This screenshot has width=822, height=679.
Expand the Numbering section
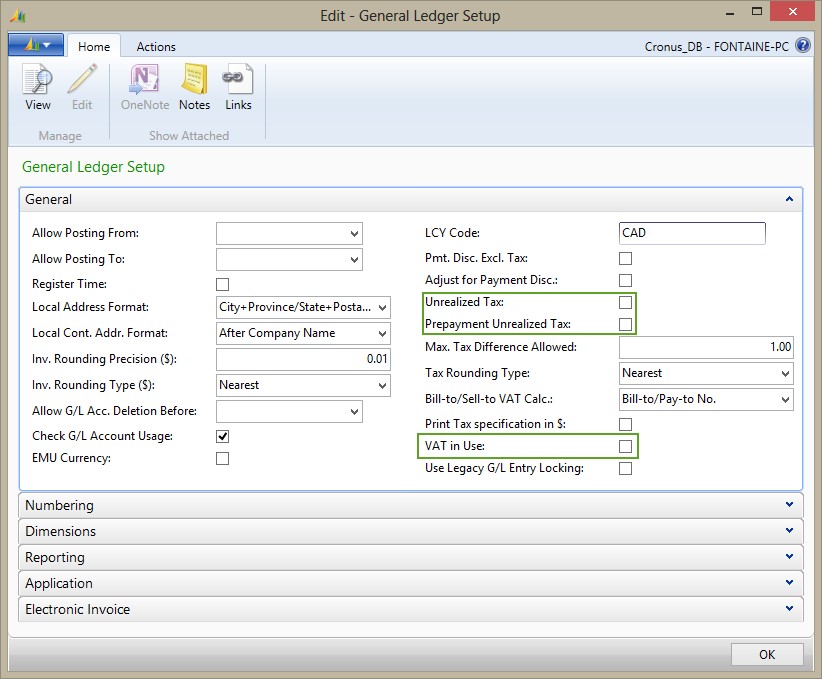(789, 504)
